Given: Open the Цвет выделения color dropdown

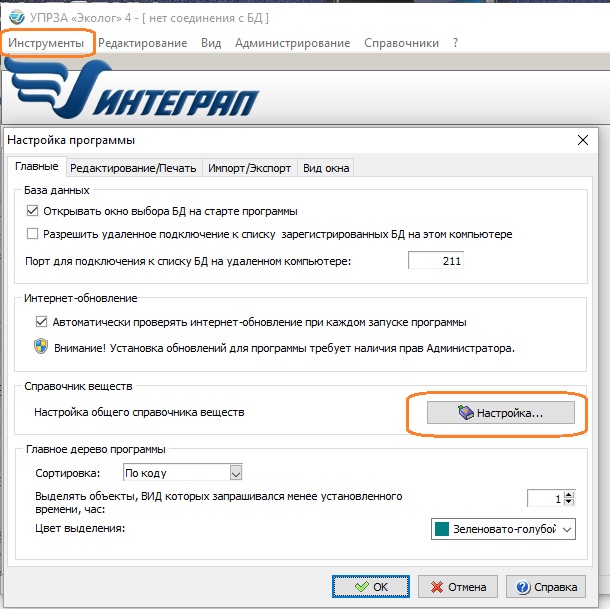Looking at the screenshot, I should pos(568,528).
